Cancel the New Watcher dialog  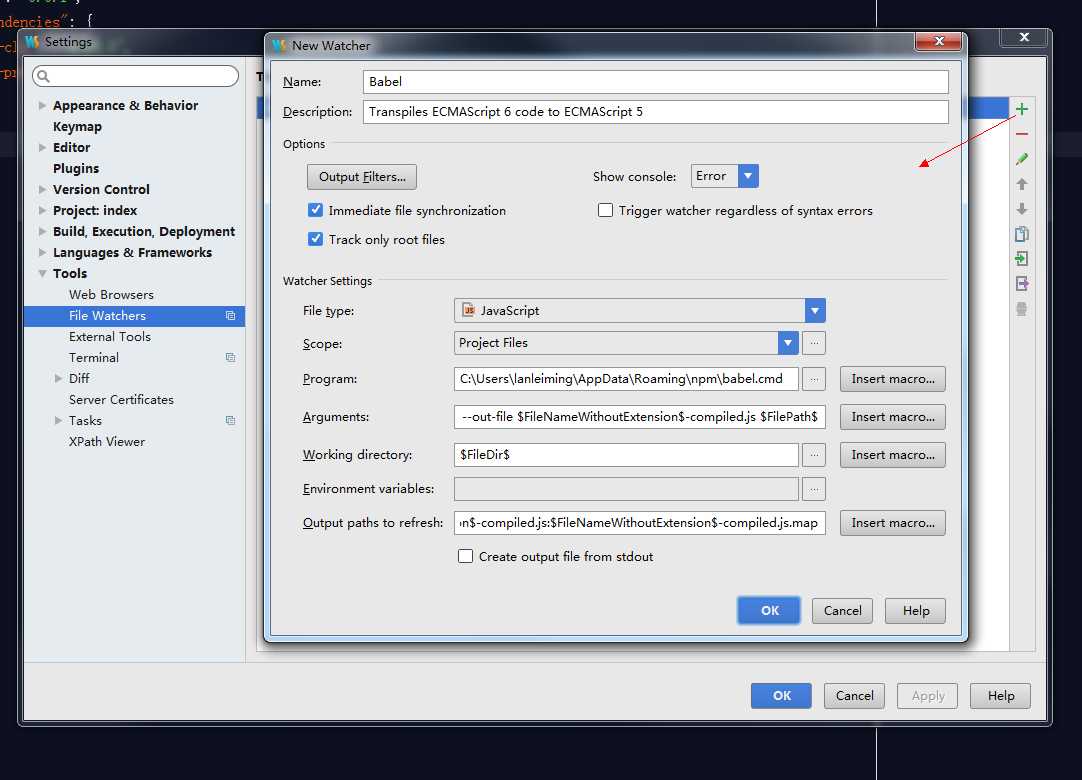coord(843,611)
